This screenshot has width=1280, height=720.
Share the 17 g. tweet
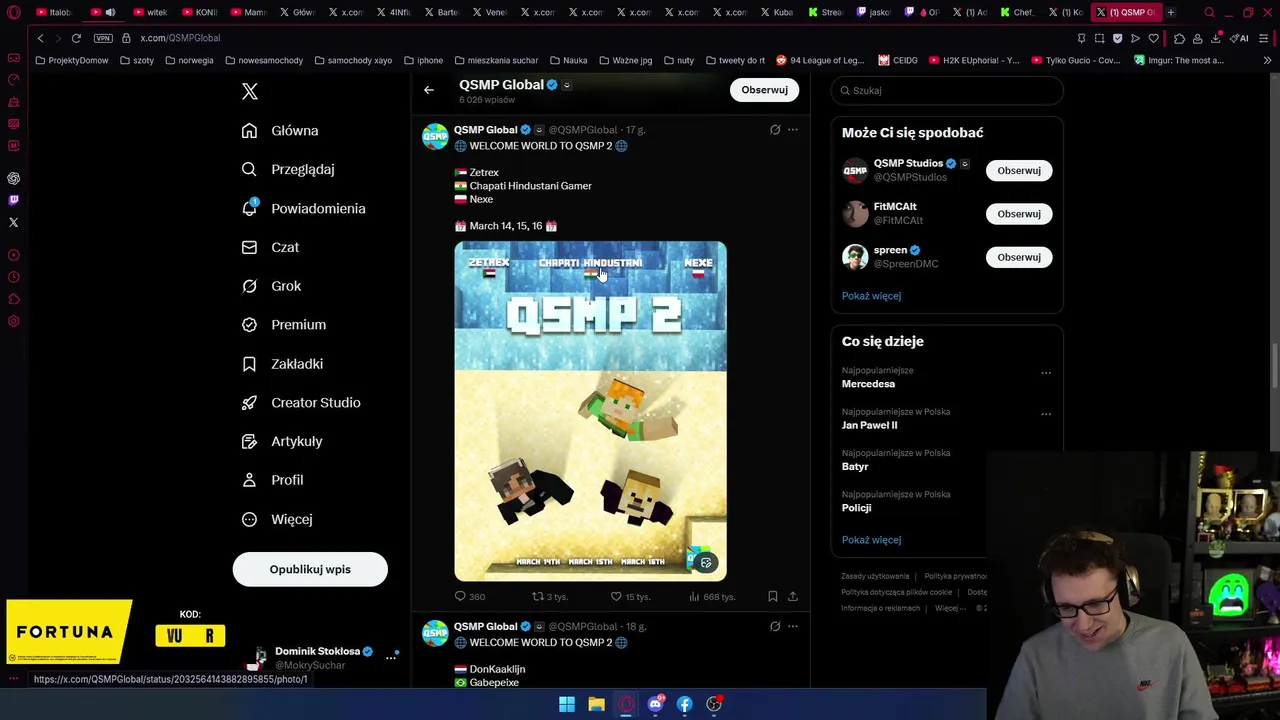[792, 597]
